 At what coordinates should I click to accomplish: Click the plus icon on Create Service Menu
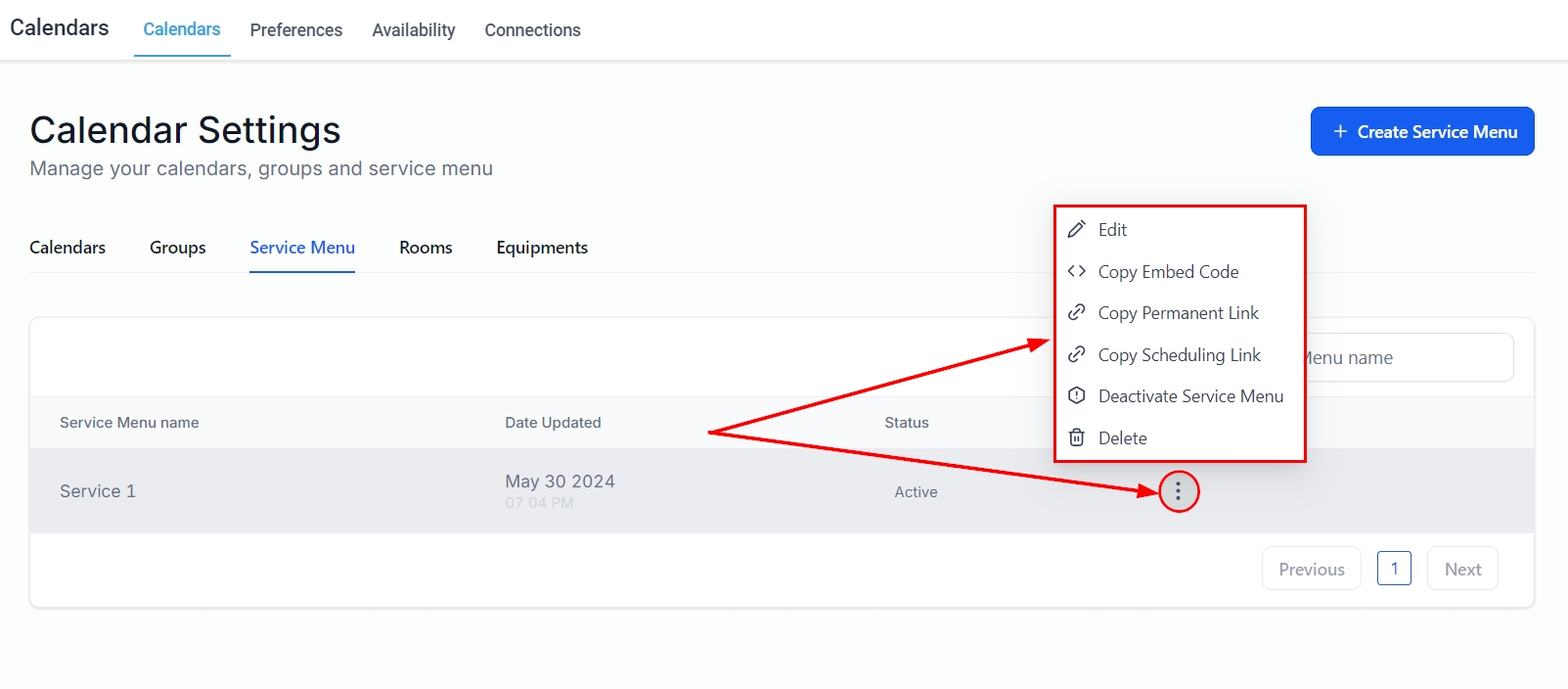pyautogui.click(x=1340, y=131)
